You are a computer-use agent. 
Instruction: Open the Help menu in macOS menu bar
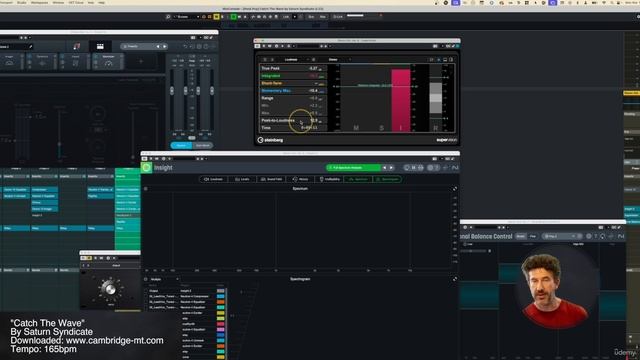click(x=101, y=2)
